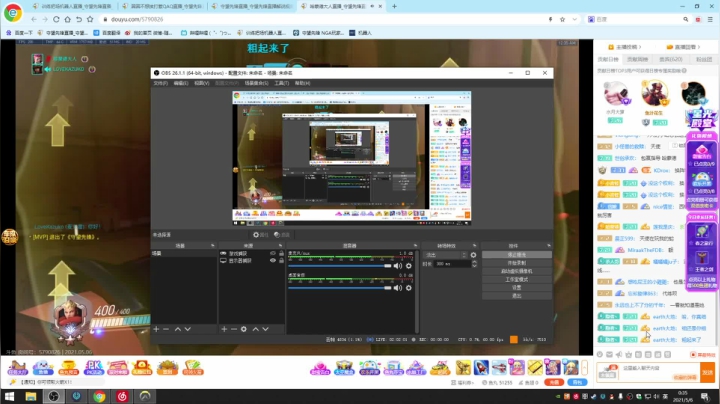720x404 pixels.
Task: Open the Windows Start menu
Action: [x=9, y=396]
